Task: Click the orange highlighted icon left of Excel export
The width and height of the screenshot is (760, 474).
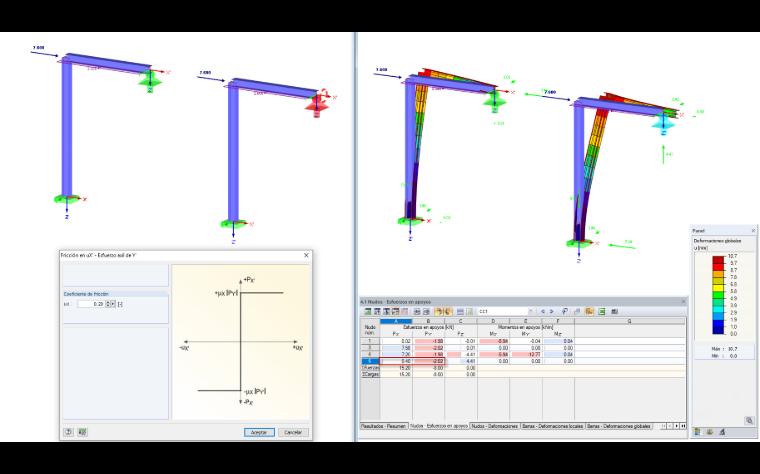Action: pos(589,312)
